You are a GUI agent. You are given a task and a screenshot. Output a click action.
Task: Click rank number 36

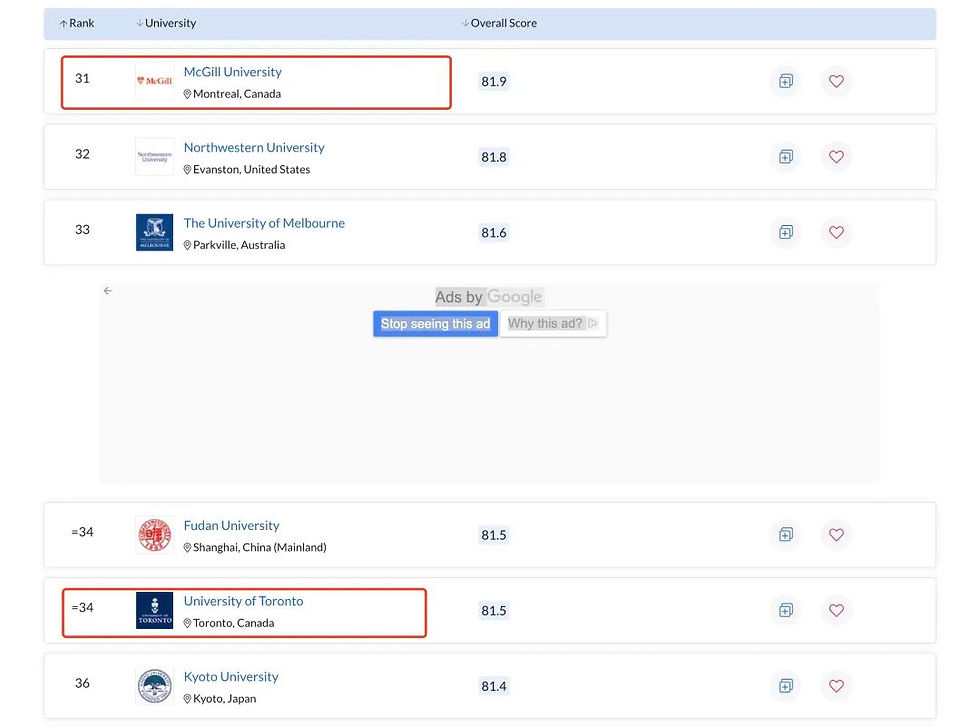82,683
